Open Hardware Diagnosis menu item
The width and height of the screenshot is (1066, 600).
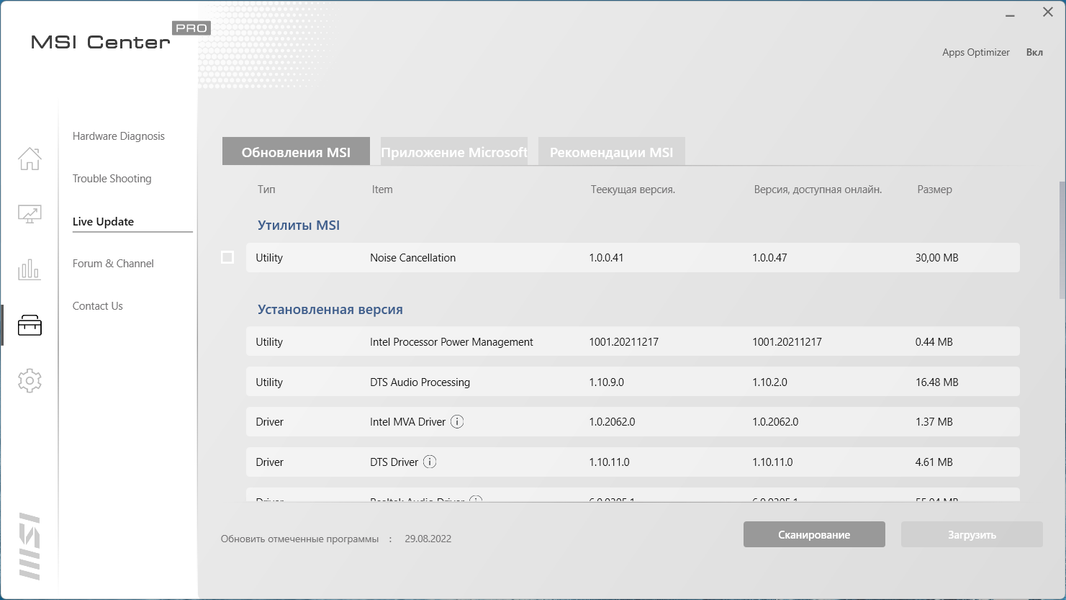(118, 136)
